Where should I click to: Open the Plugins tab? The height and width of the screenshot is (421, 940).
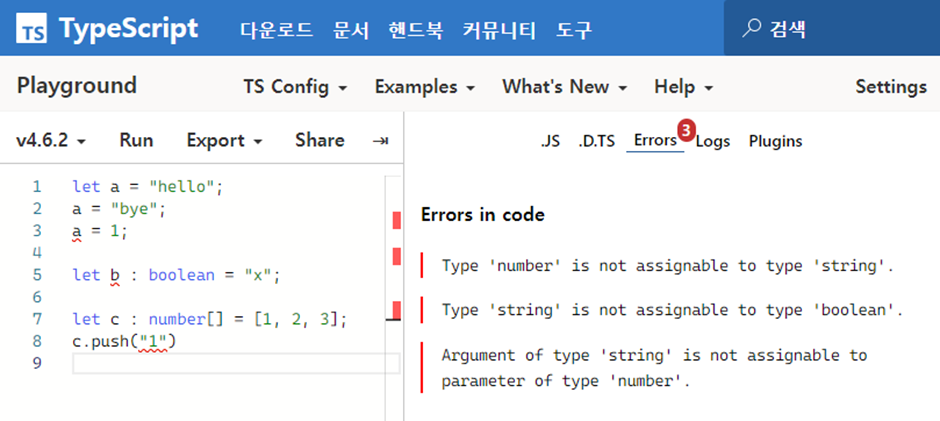pyautogui.click(x=775, y=142)
